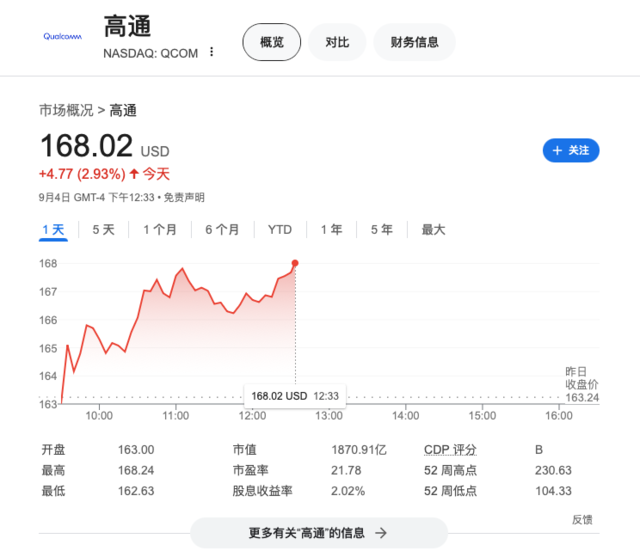
Task: Click the CDP score value B
Action: tap(539, 450)
